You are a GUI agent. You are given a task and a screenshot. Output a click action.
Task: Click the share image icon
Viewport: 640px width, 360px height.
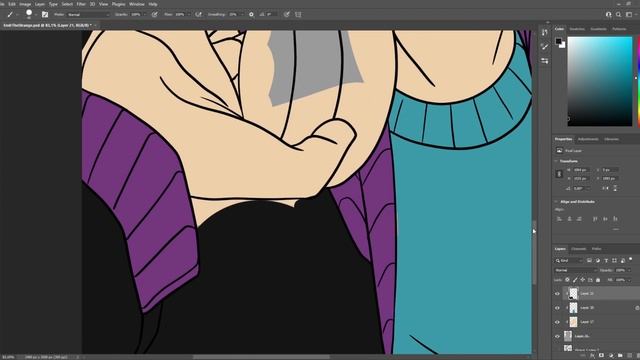point(609,14)
